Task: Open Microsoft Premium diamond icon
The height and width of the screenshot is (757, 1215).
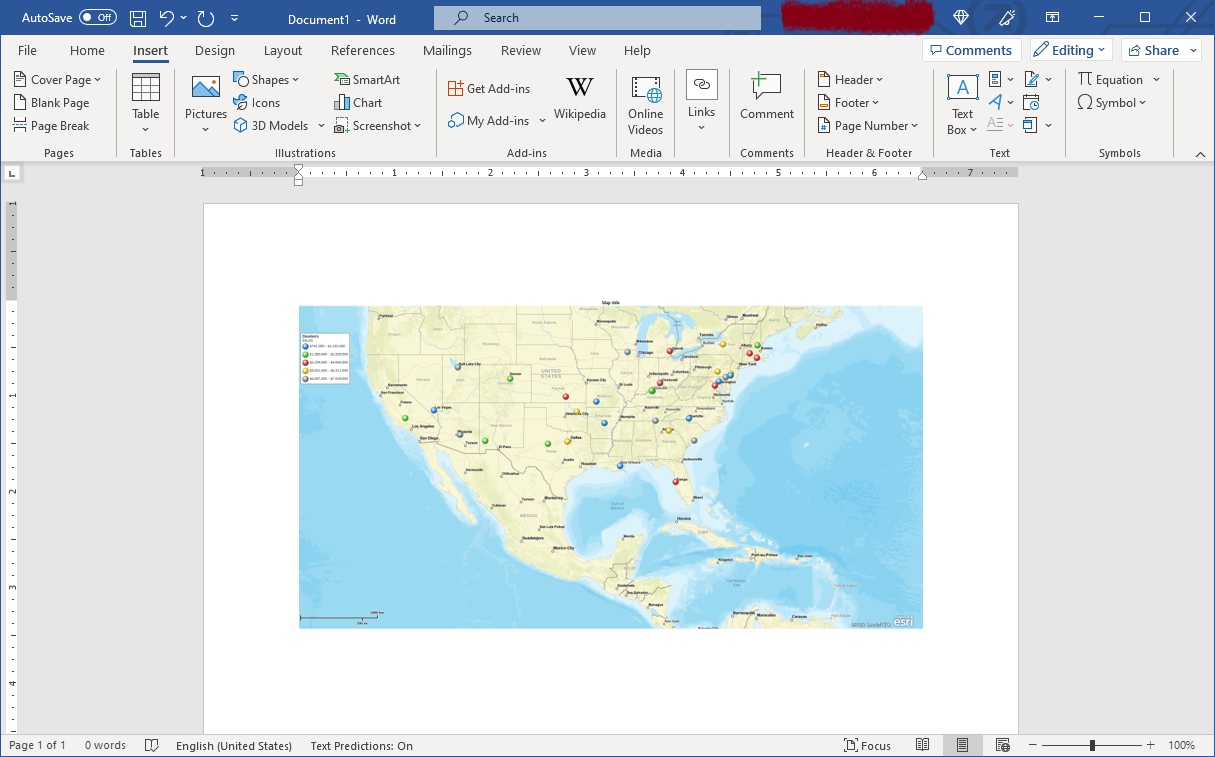Action: click(961, 18)
